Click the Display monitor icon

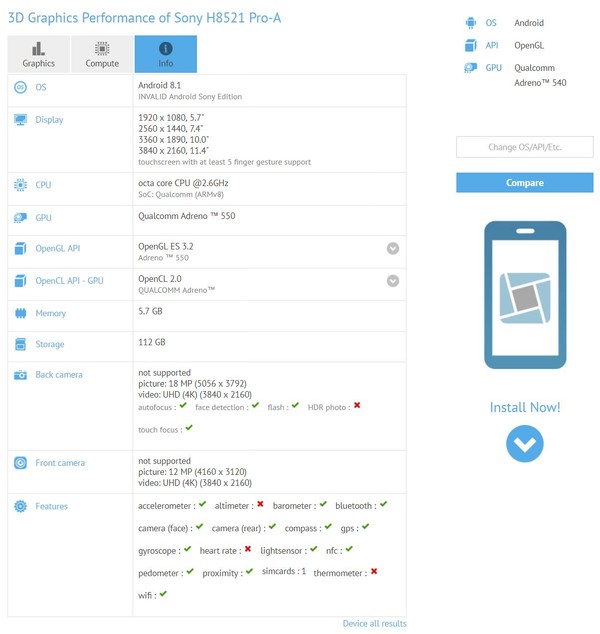20,120
